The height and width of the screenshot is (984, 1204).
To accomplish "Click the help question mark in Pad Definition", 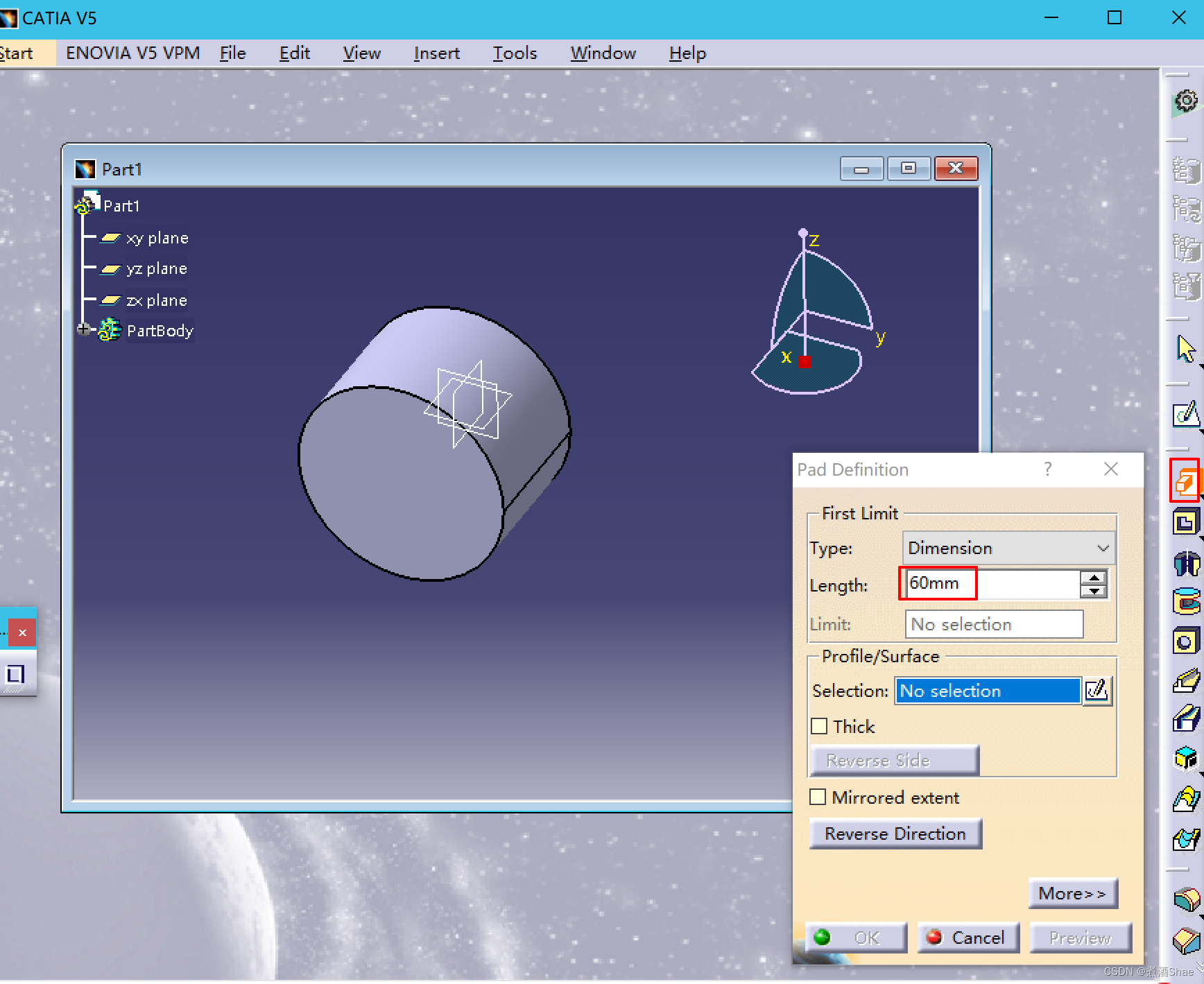I will [x=1048, y=469].
